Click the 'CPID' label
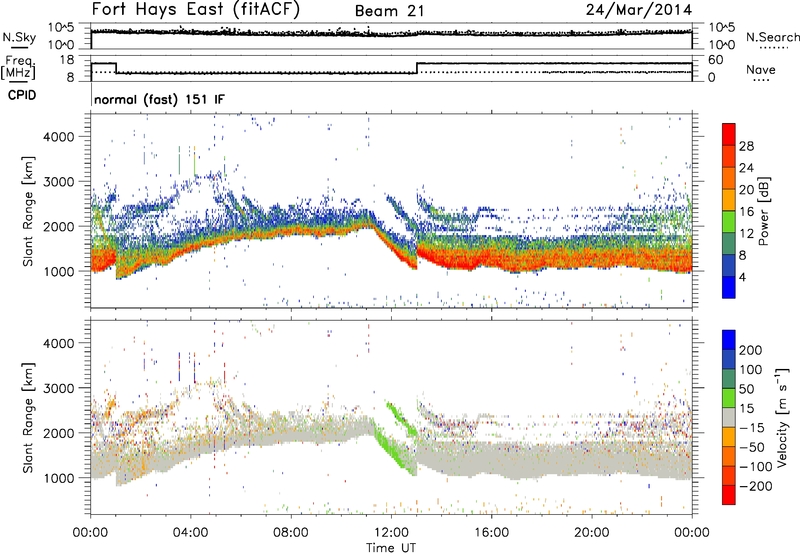This screenshot has width=800, height=554. [x=22, y=95]
